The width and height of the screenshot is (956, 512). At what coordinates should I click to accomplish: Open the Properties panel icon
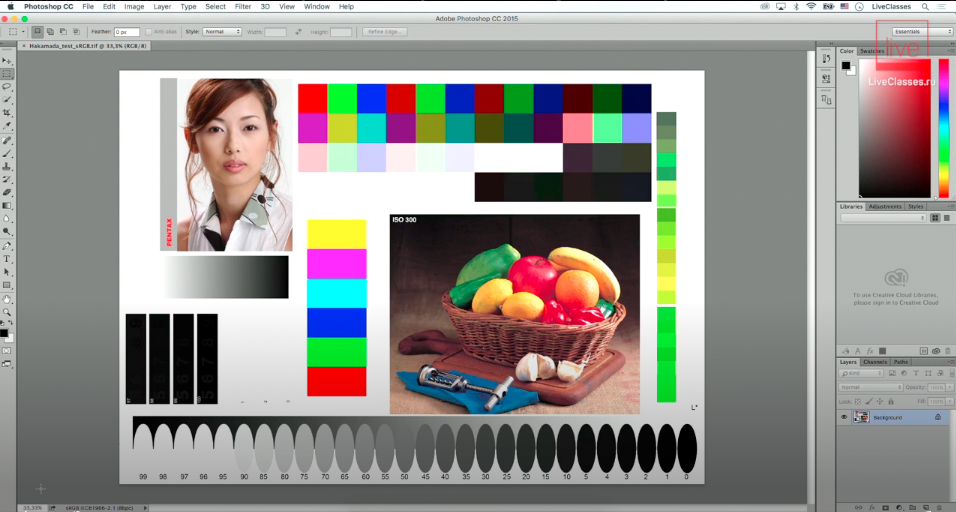(826, 78)
